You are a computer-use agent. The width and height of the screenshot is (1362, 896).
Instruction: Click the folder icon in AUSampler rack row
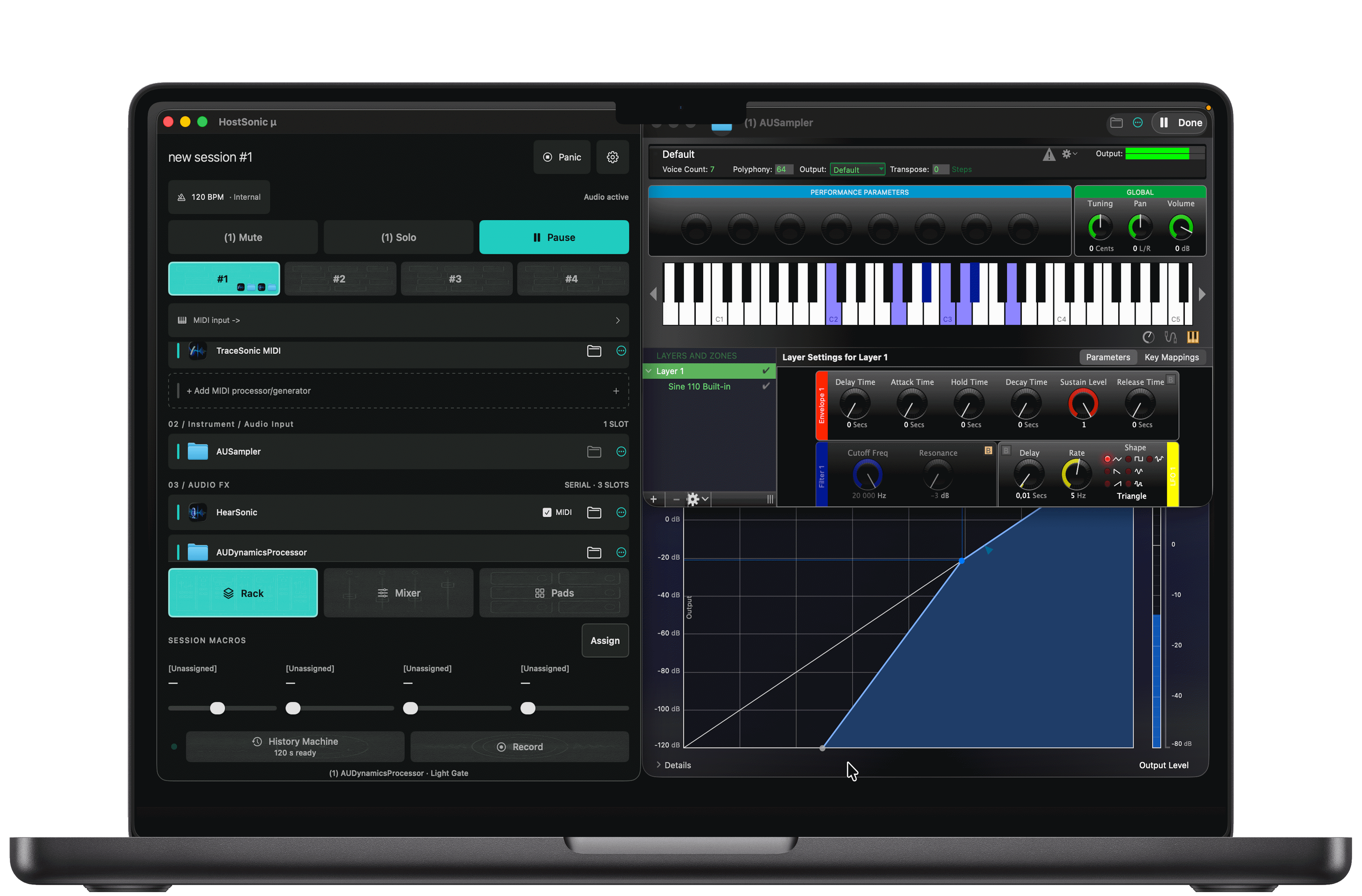(594, 452)
